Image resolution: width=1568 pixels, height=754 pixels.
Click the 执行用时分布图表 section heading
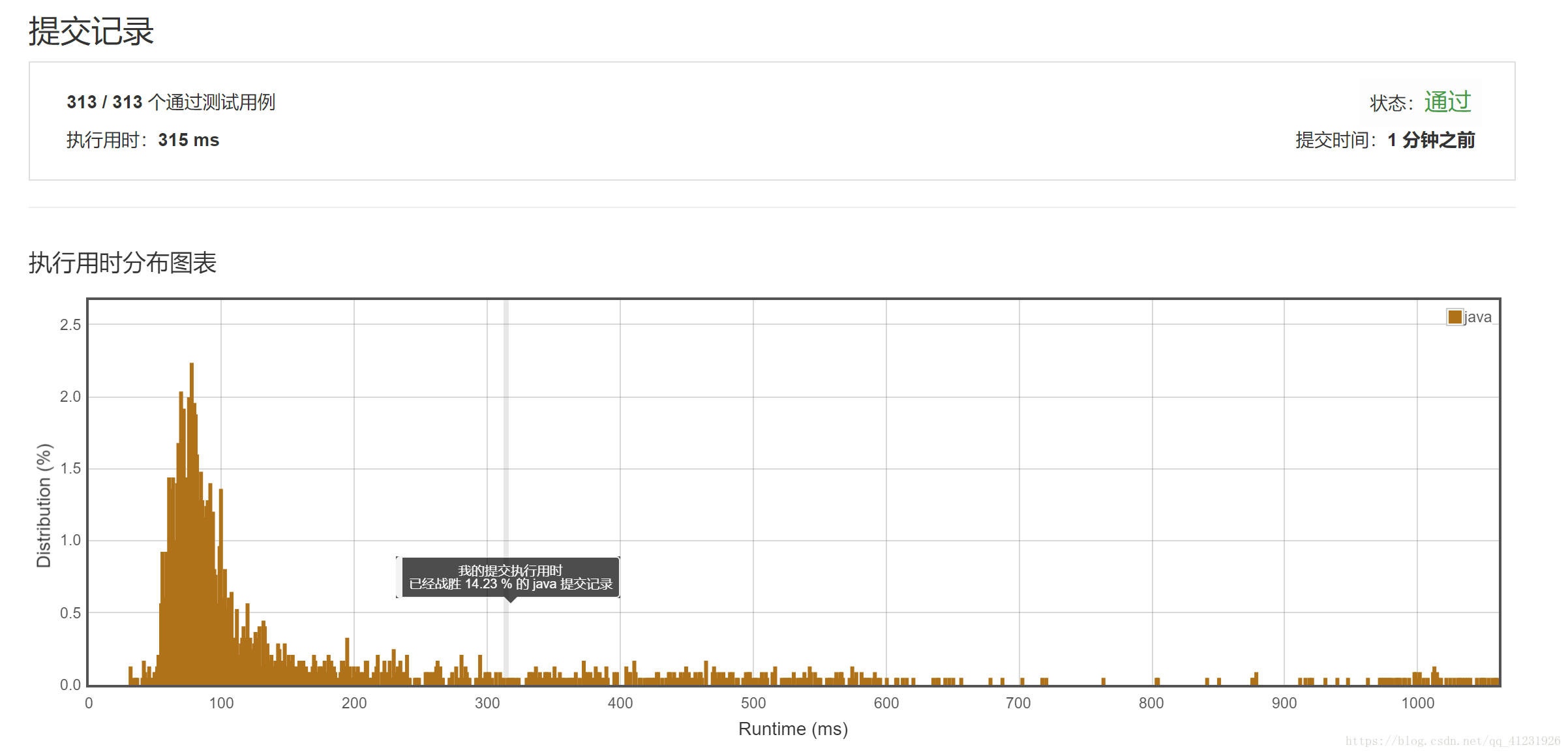(x=123, y=263)
